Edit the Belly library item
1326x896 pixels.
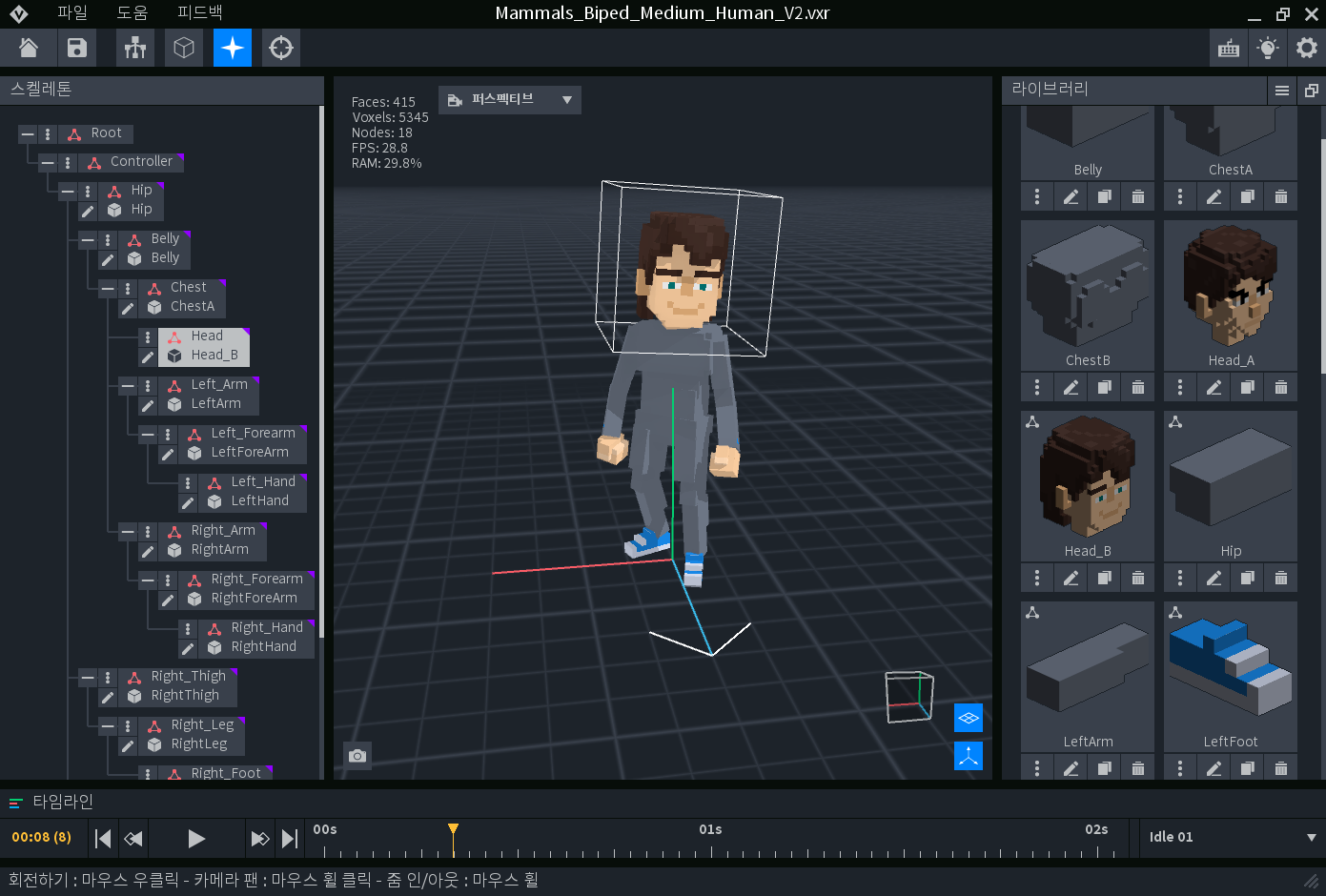[x=1071, y=196]
